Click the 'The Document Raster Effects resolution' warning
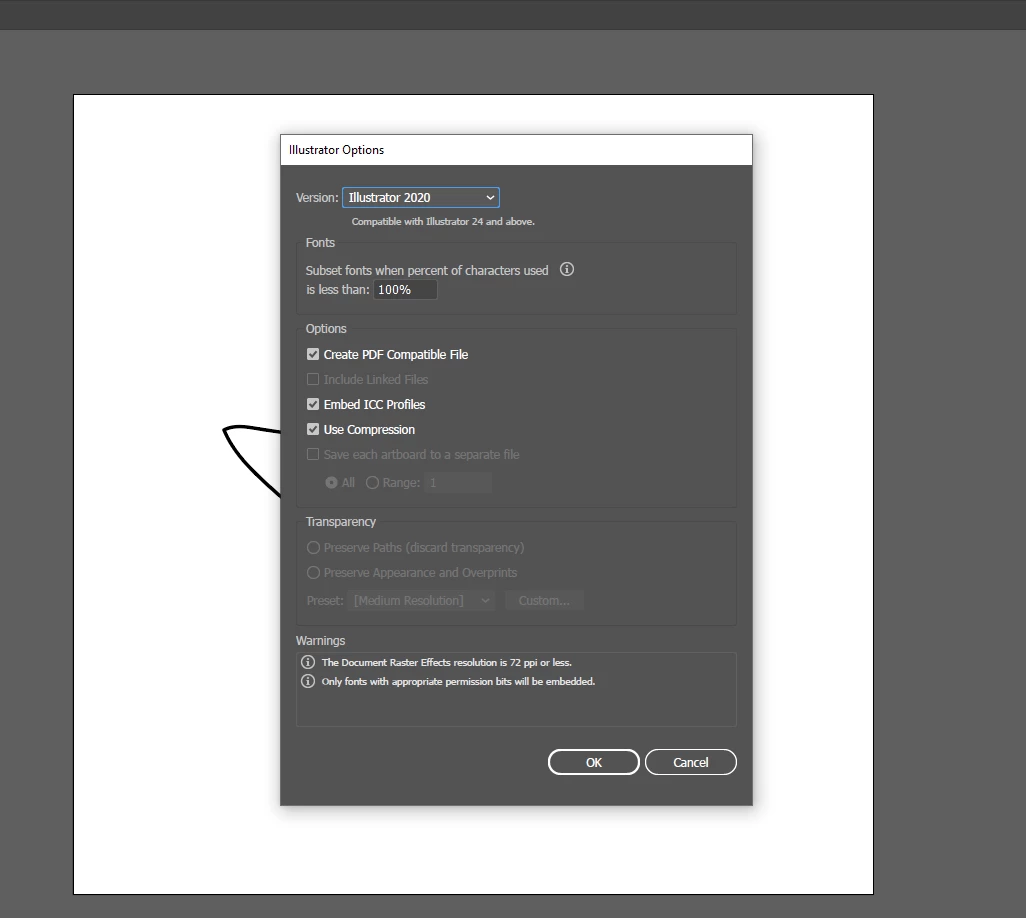The width and height of the screenshot is (1026, 918). [447, 662]
